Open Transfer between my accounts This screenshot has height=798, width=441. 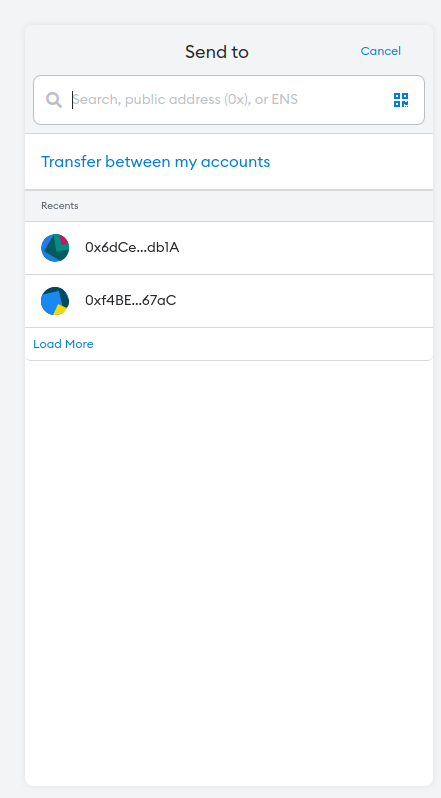click(x=155, y=162)
